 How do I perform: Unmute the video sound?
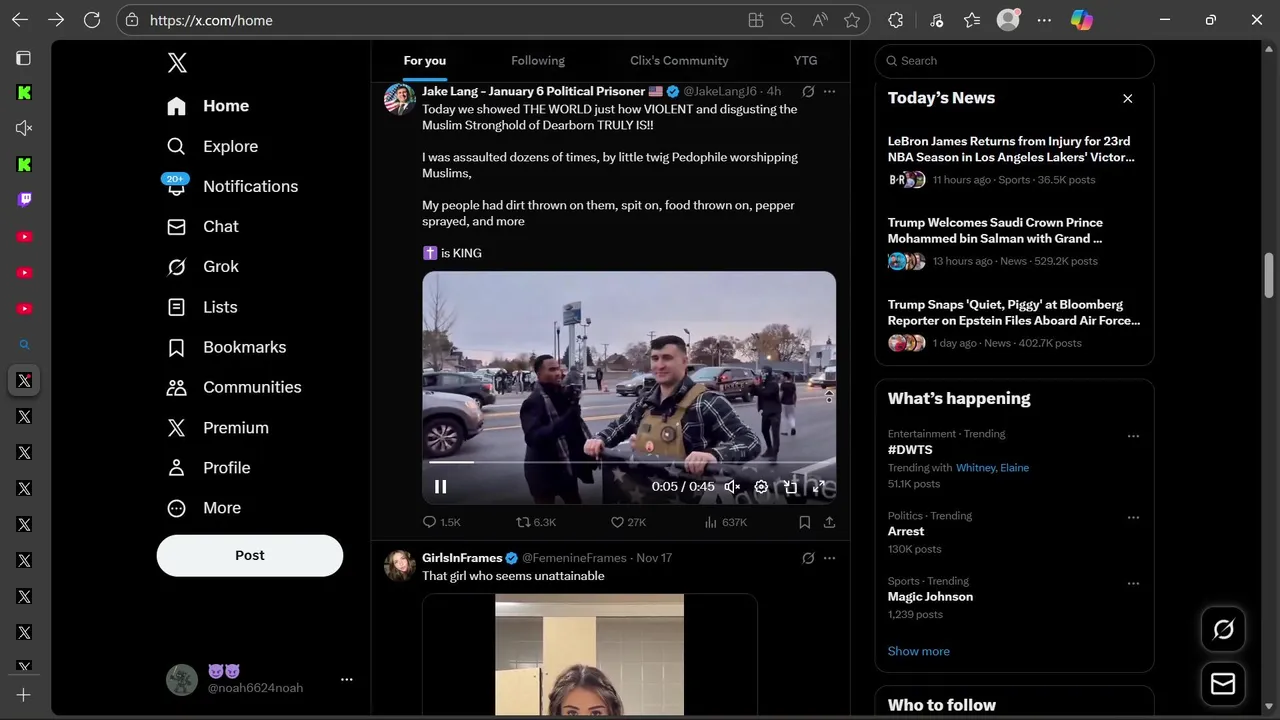point(732,487)
